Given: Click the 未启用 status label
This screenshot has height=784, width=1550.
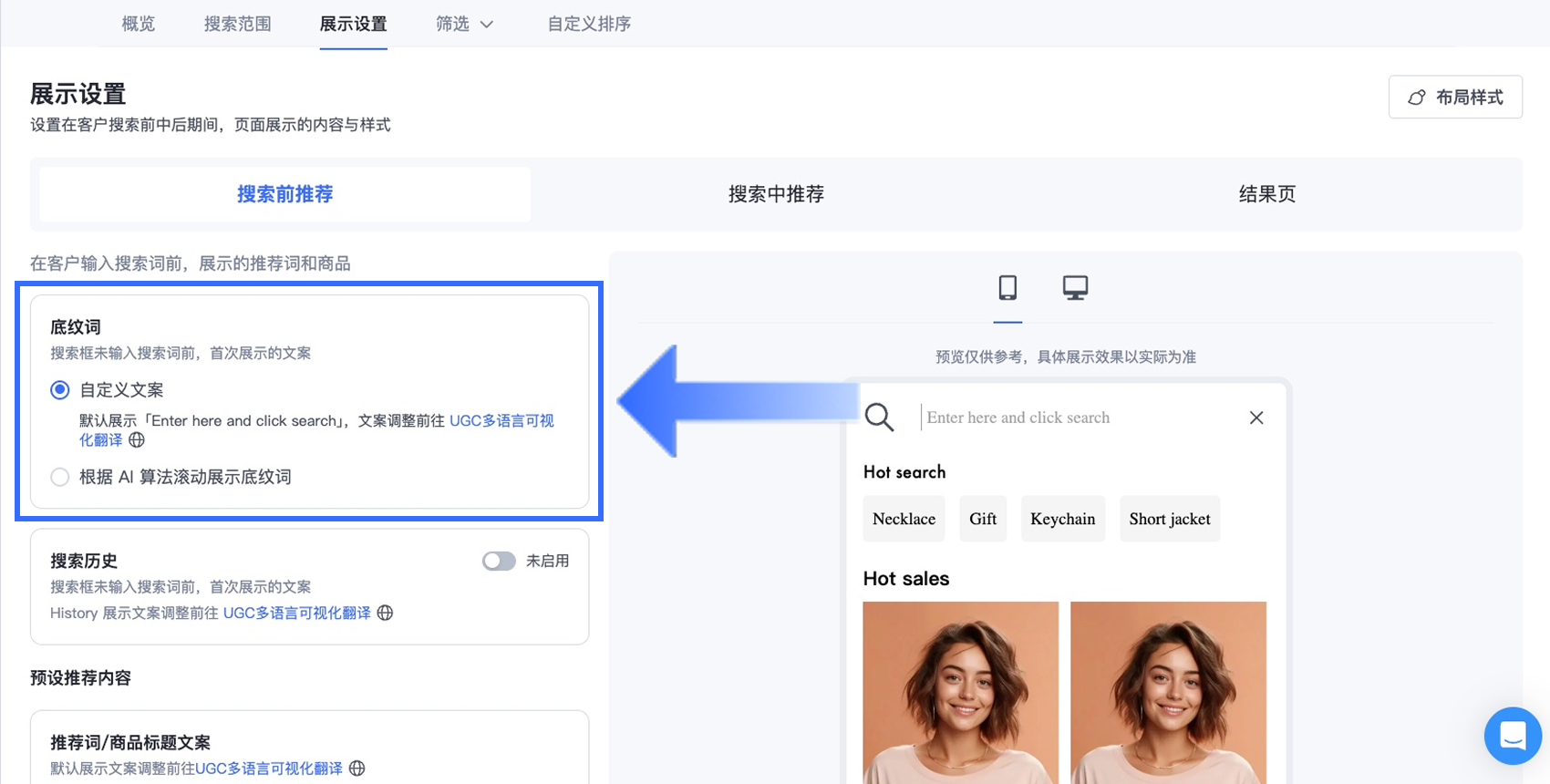Looking at the screenshot, I should click(x=547, y=561).
